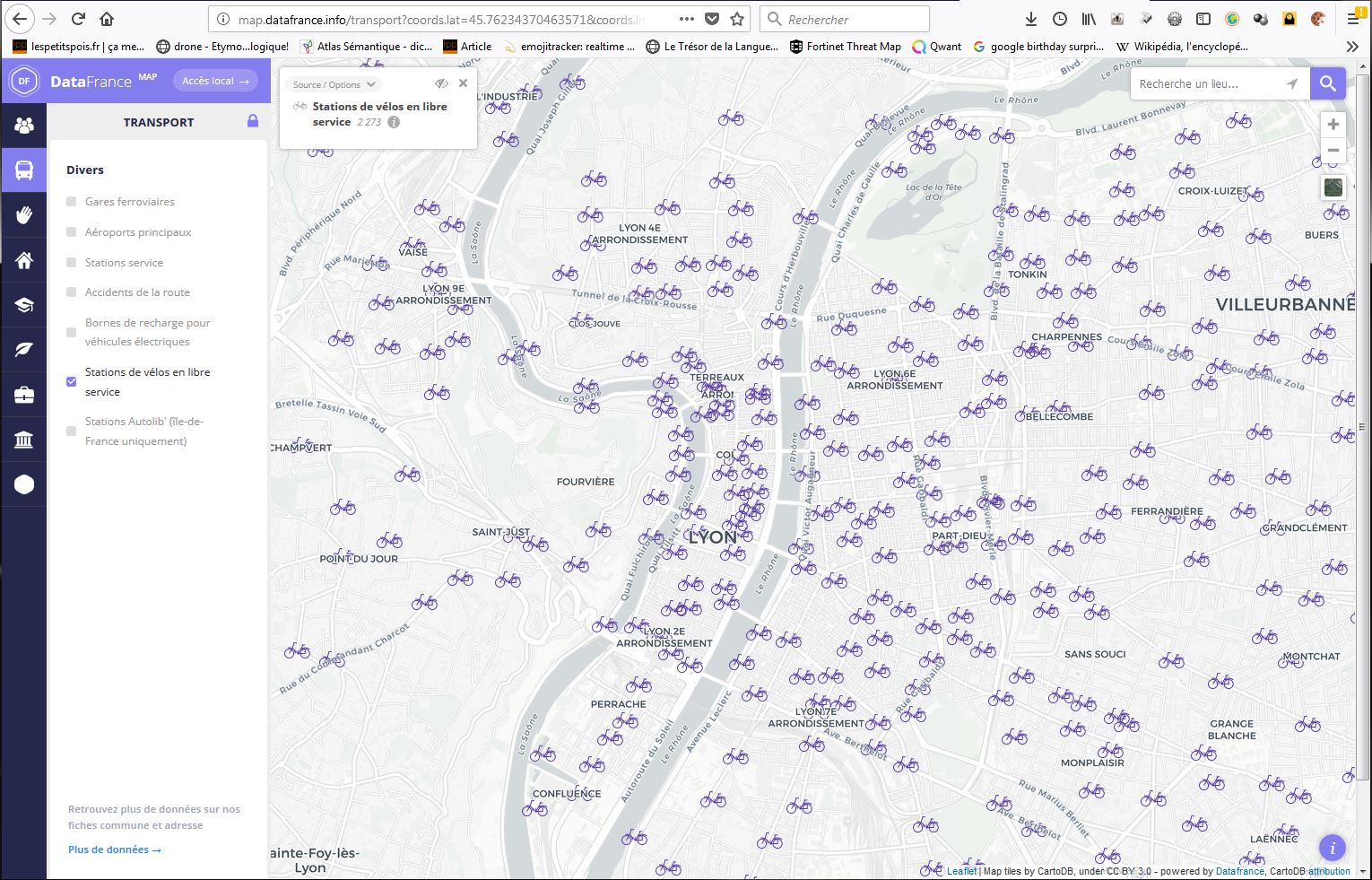Screen dimensions: 1372x880
Task: Click the Accès local button
Action: pyautogui.click(x=215, y=81)
